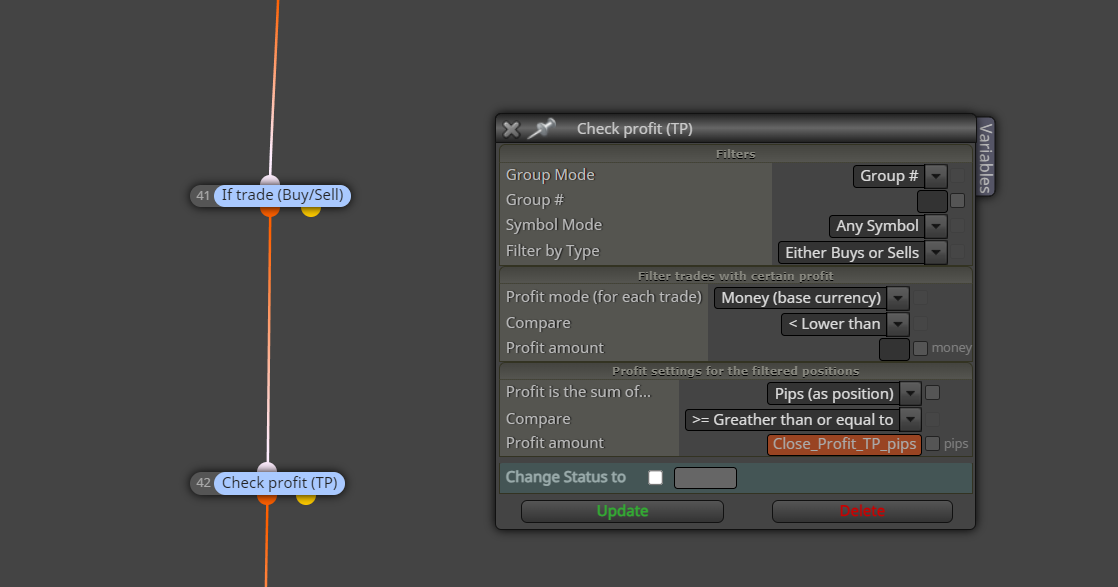Open the Variables side tab
1118x587 pixels.
pyautogui.click(x=985, y=157)
